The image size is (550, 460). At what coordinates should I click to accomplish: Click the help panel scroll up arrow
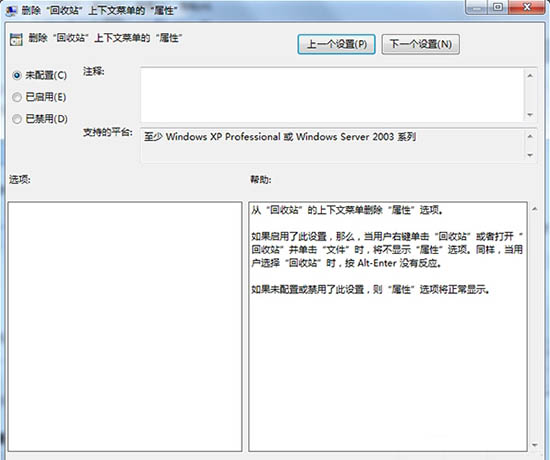535,209
